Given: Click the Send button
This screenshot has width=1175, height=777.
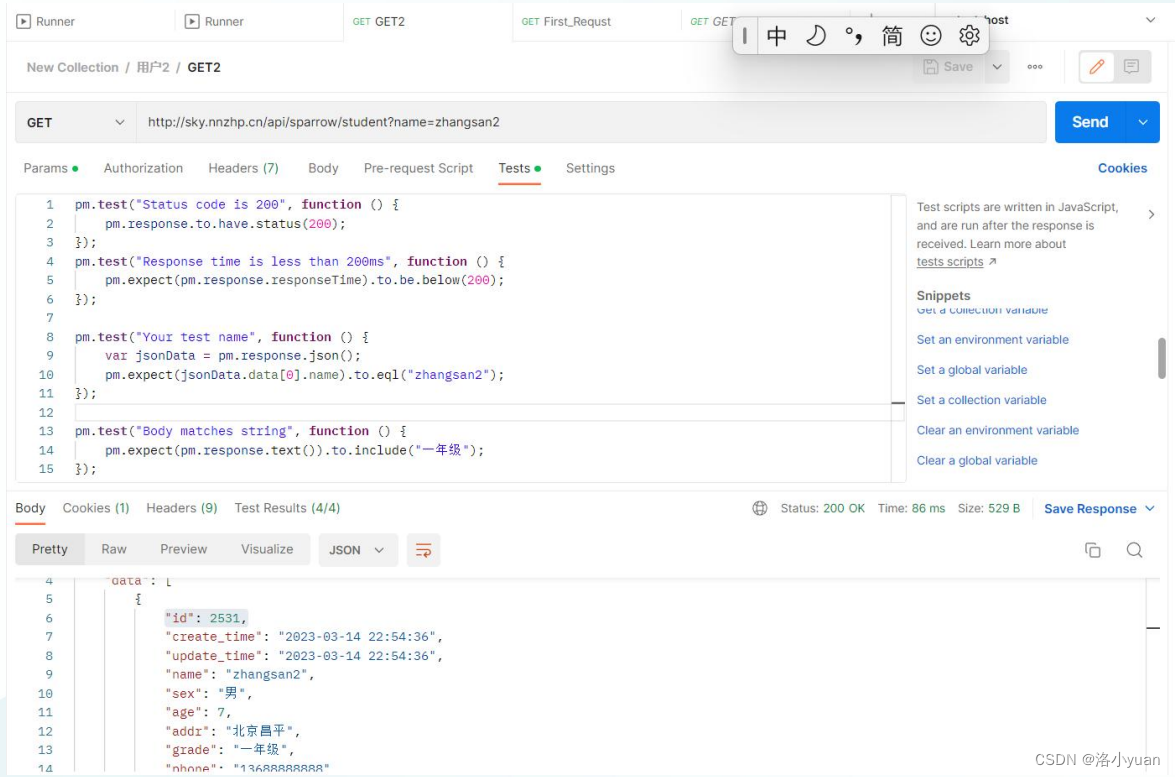Looking at the screenshot, I should click(x=1090, y=122).
